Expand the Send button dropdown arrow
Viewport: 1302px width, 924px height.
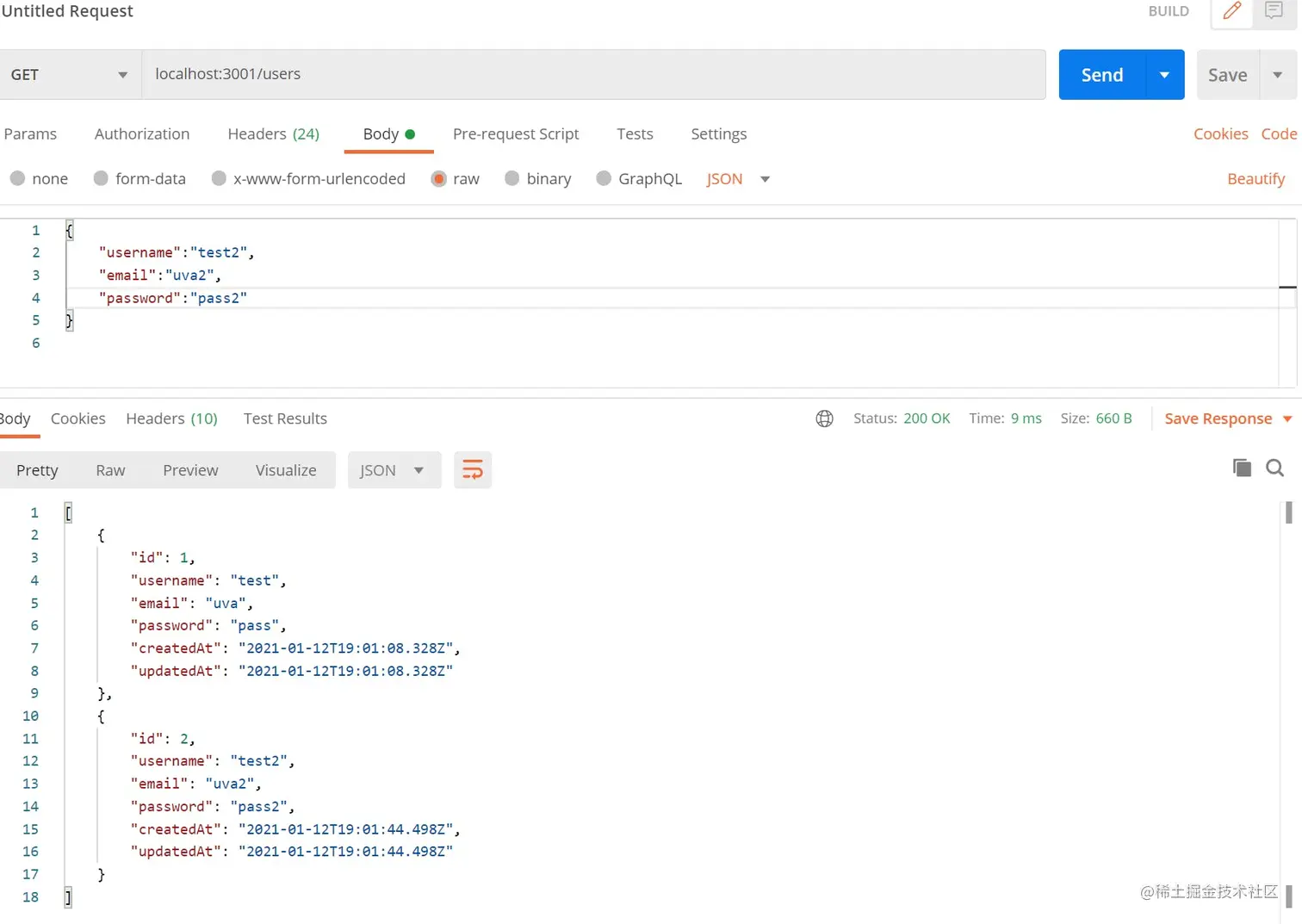pos(1165,75)
